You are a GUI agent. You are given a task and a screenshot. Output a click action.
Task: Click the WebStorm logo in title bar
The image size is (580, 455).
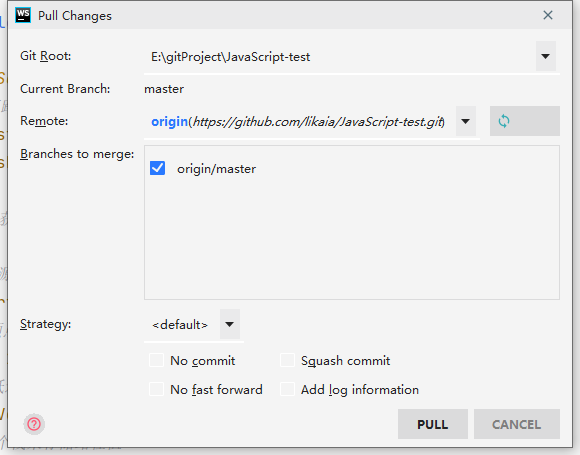coord(23,15)
